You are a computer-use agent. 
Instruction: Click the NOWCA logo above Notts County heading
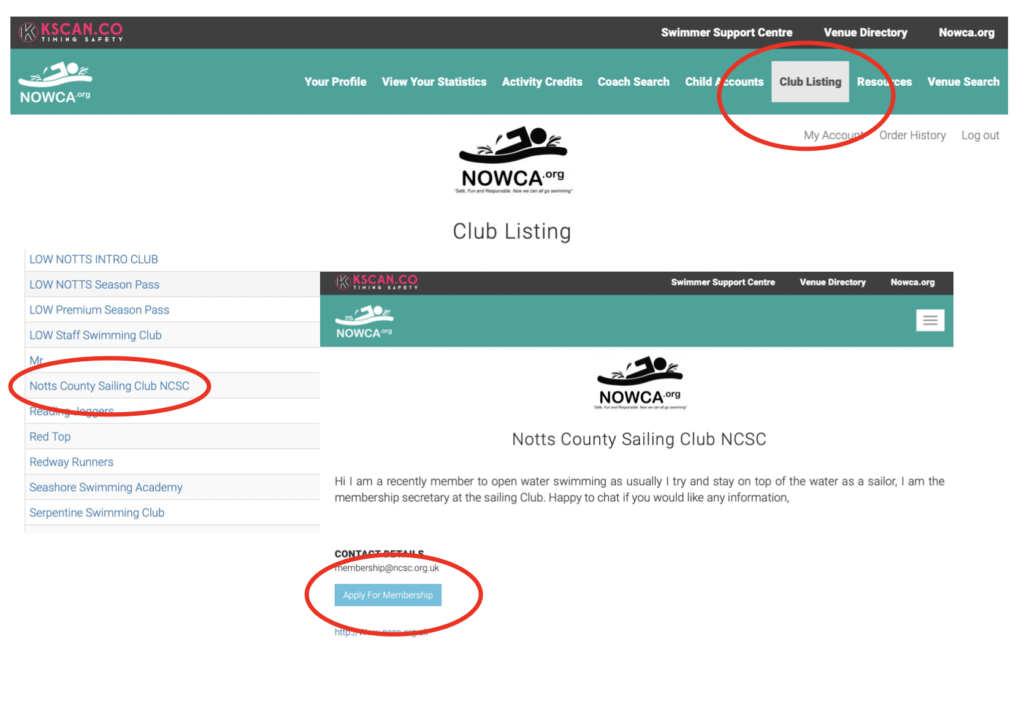[640, 383]
